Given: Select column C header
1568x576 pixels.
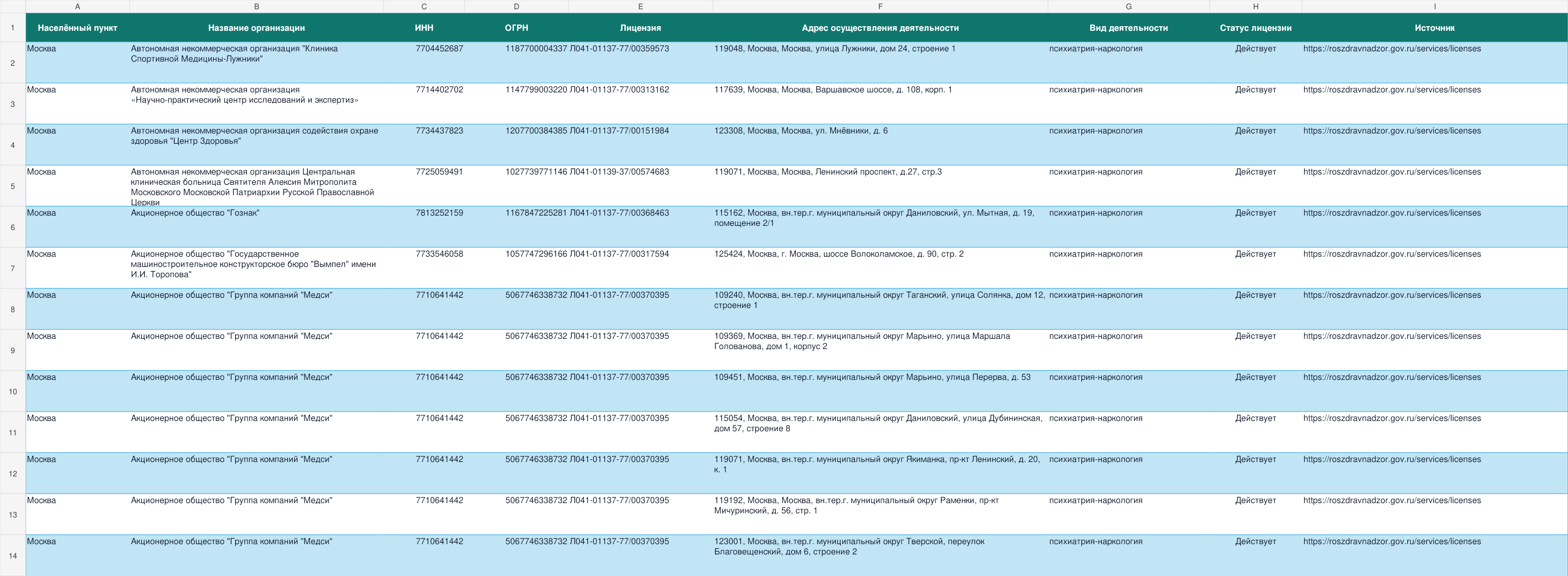Looking at the screenshot, I should [x=424, y=6].
